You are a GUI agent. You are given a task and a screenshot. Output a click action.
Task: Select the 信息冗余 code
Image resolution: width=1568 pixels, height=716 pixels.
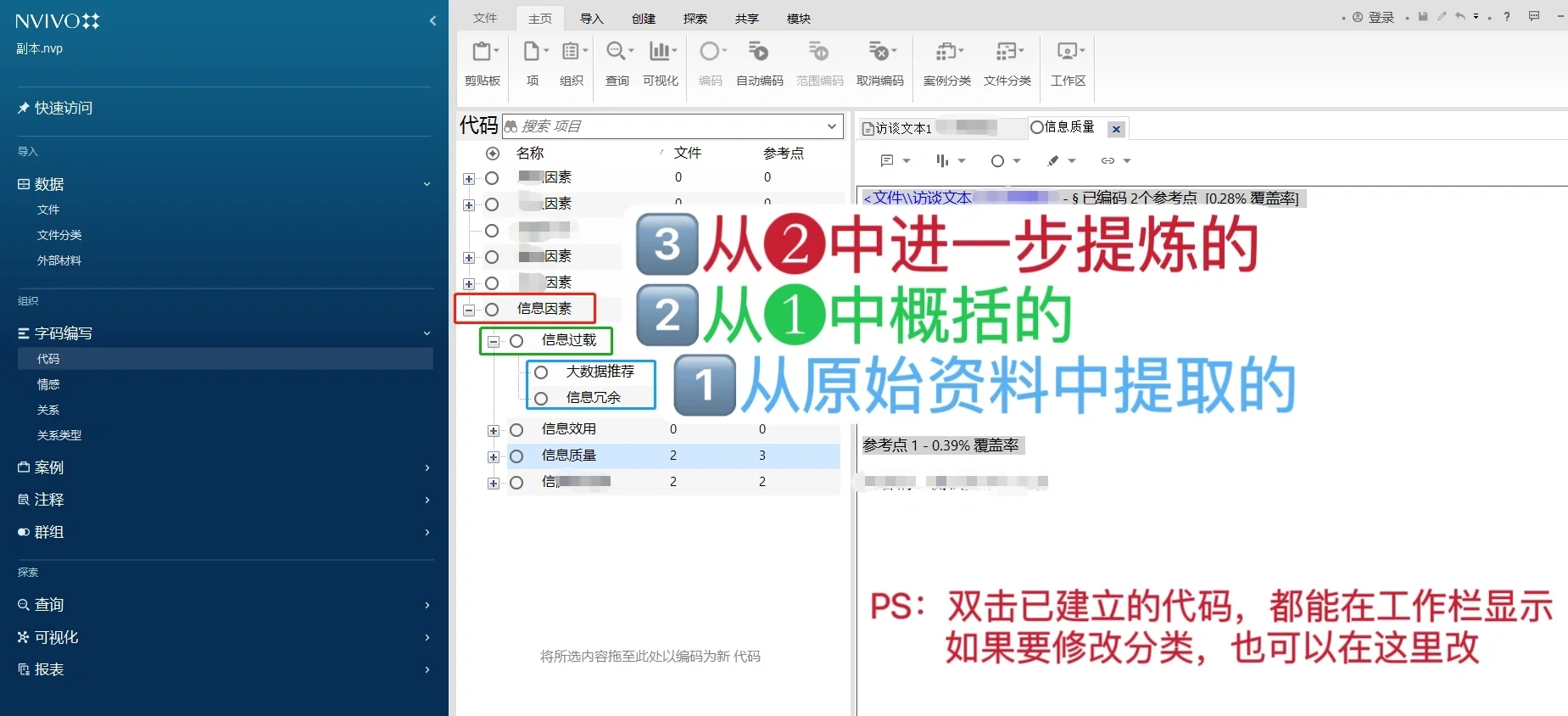click(594, 397)
